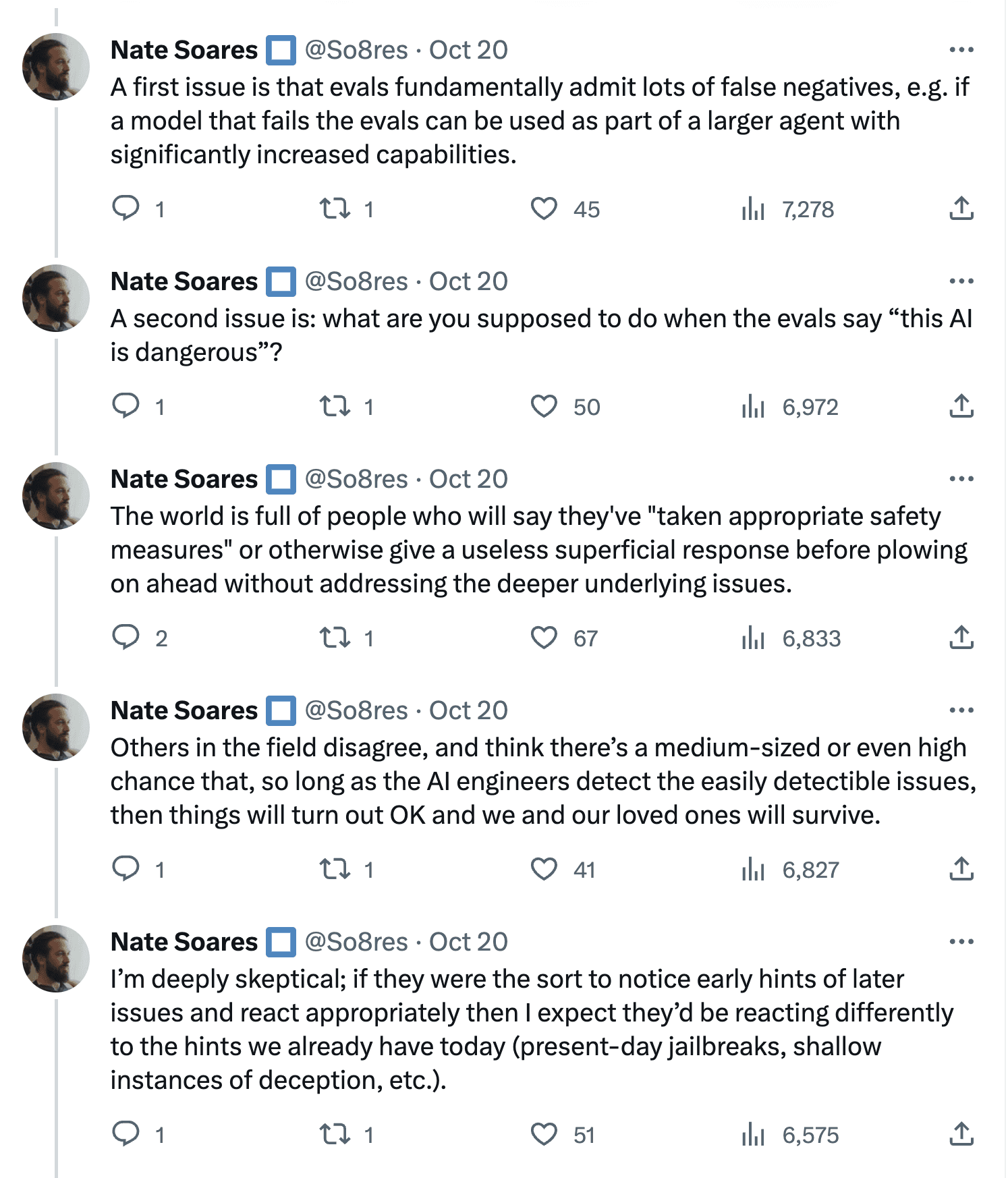Open the three-dot menu on the last tweet
Image resolution: width=1008 pixels, height=1178 pixels.
coord(961,941)
